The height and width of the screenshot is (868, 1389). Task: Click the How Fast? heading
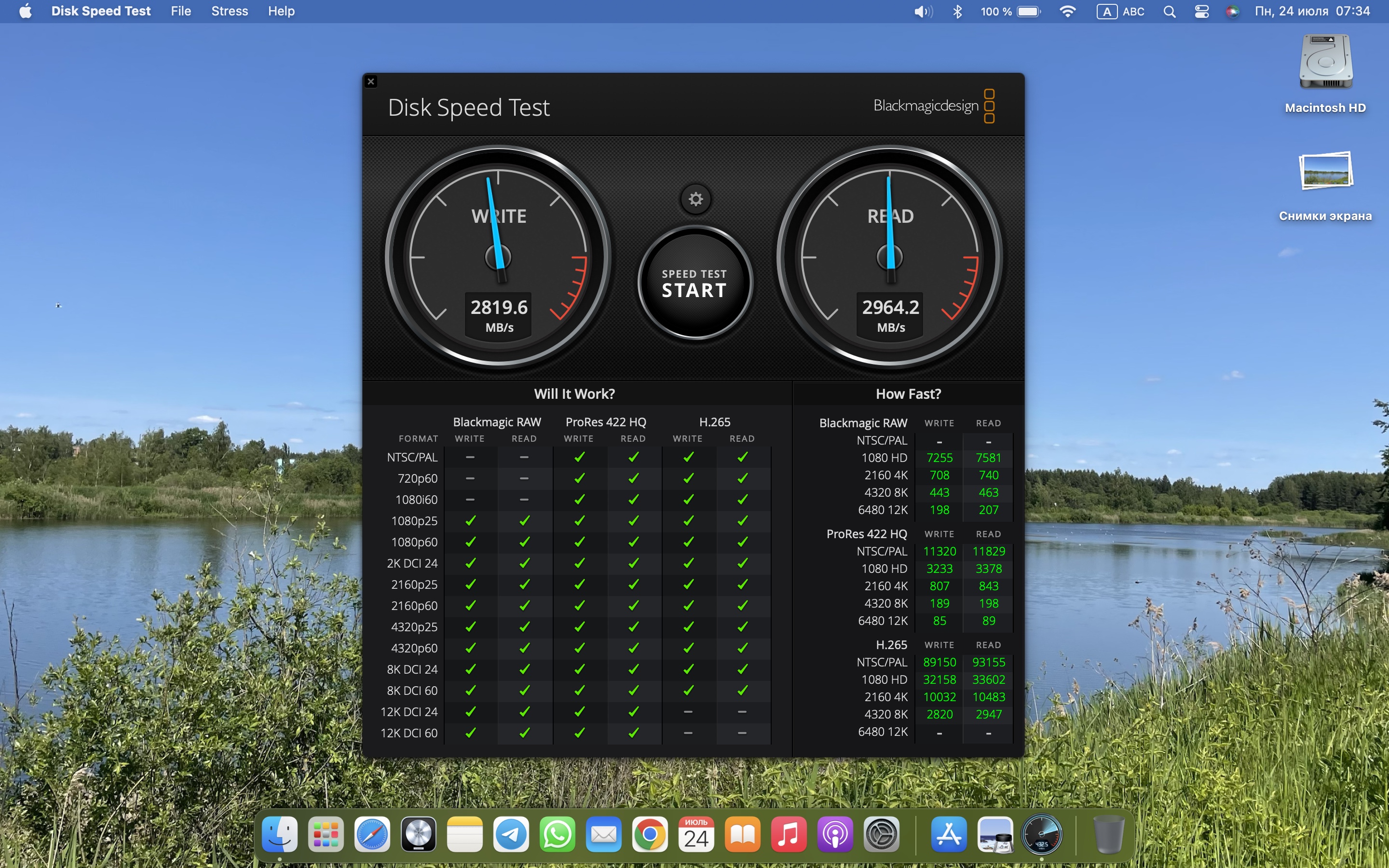(x=908, y=394)
